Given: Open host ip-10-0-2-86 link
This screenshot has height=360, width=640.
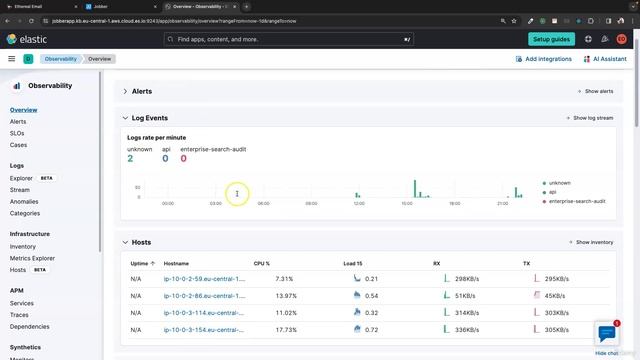Looking at the screenshot, I should (x=204, y=296).
